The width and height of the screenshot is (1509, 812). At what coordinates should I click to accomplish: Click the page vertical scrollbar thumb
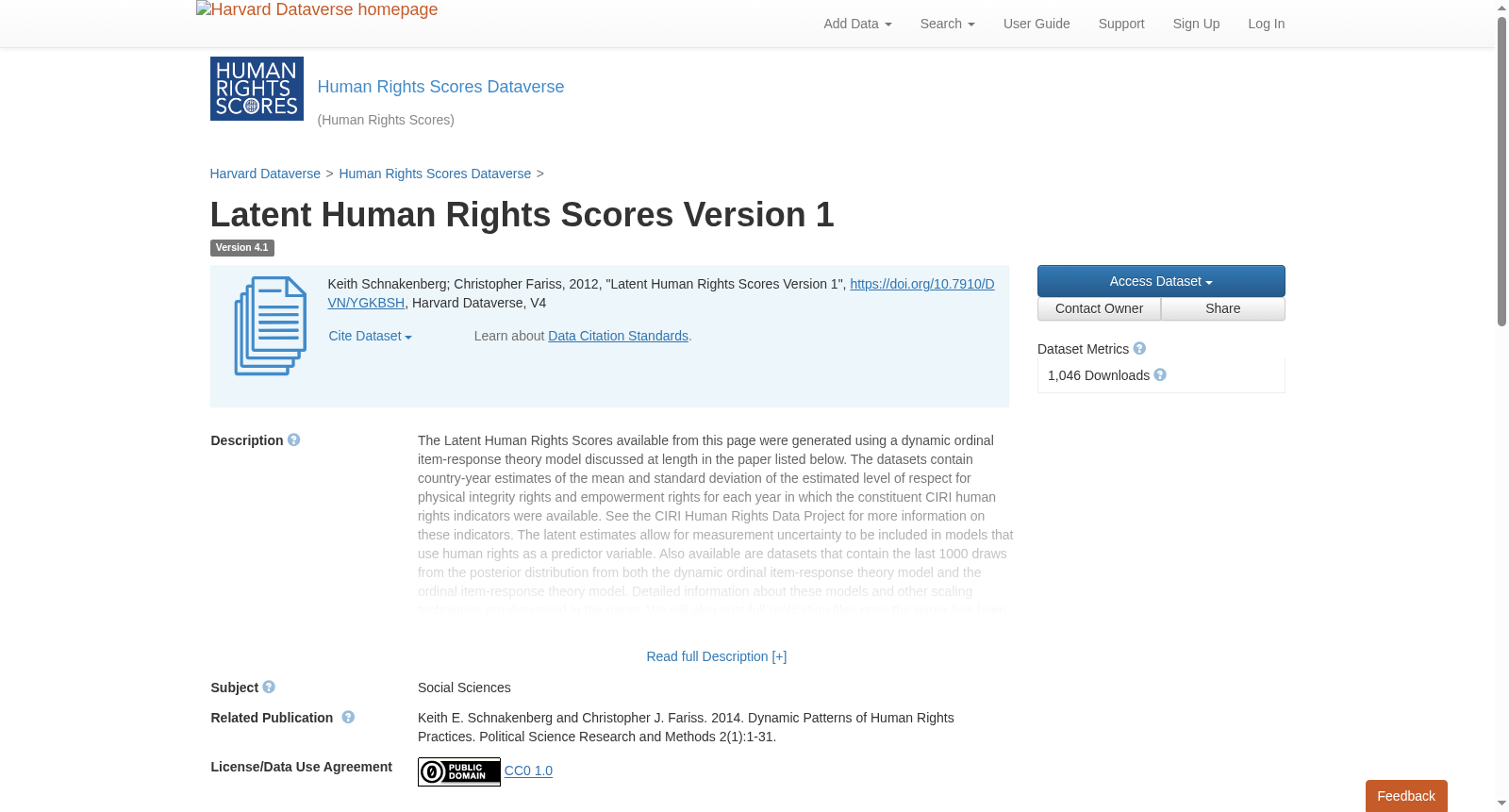[x=1501, y=171]
